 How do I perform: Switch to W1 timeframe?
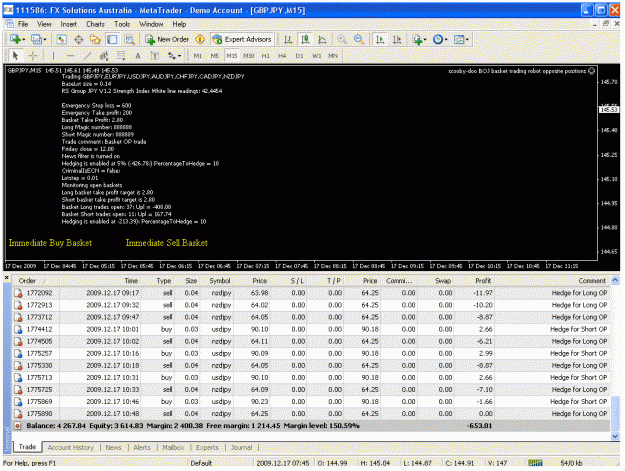[x=316, y=56]
